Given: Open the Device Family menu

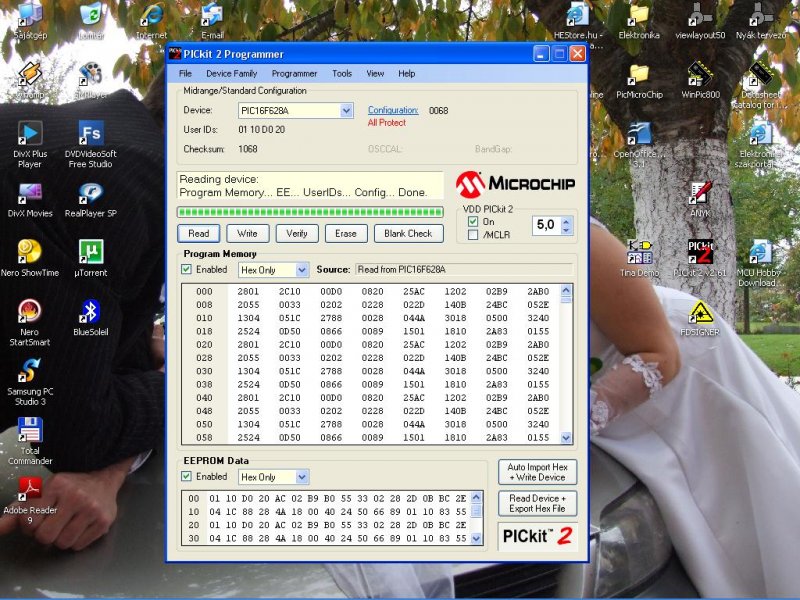Looking at the screenshot, I should pyautogui.click(x=232, y=73).
